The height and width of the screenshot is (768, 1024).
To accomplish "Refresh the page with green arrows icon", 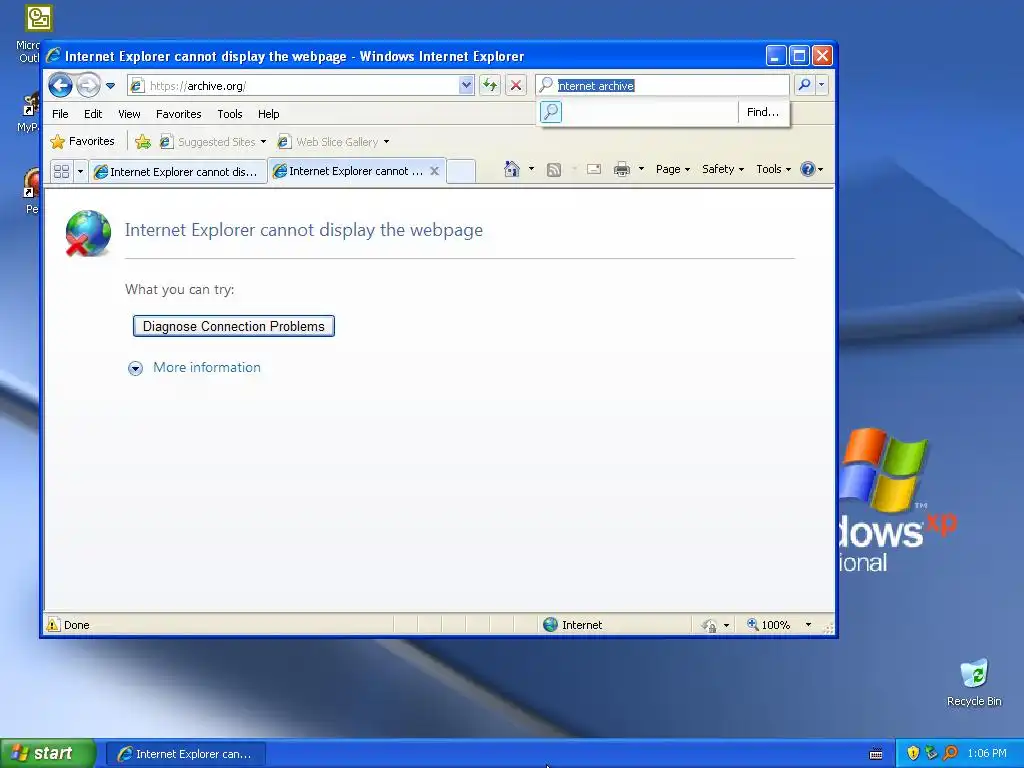I will pos(490,85).
